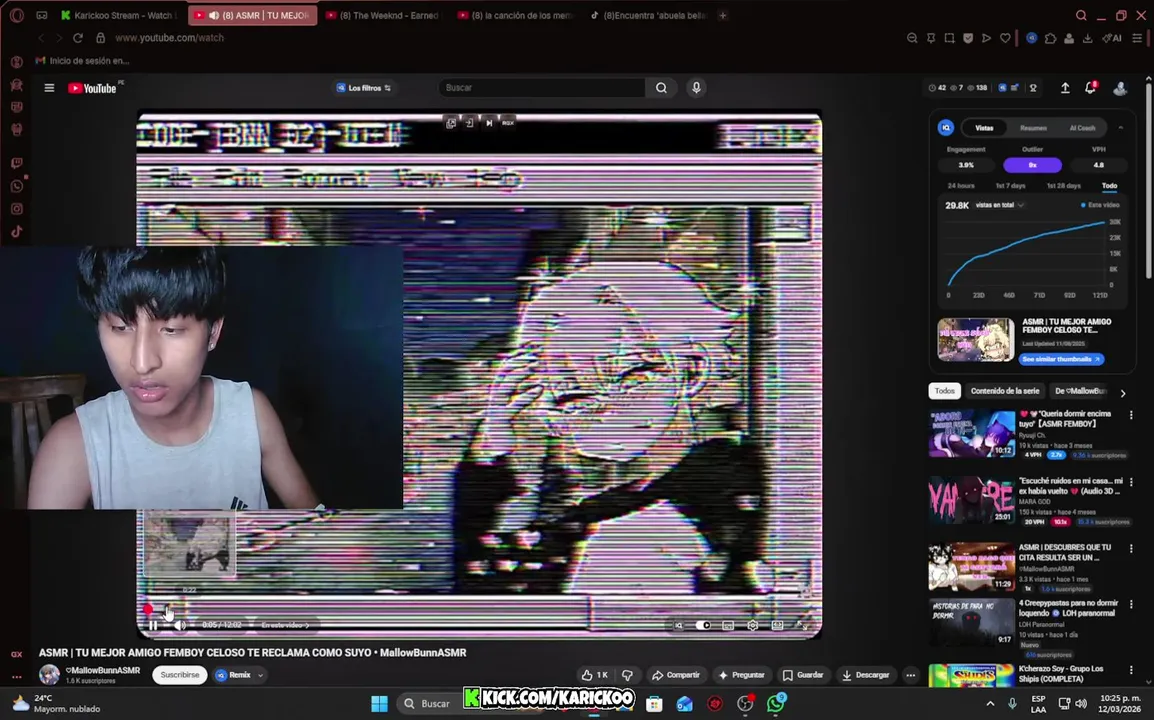Image resolution: width=1154 pixels, height=720 pixels.
Task: Click in the YouTube Buscar search field
Action: 542,88
